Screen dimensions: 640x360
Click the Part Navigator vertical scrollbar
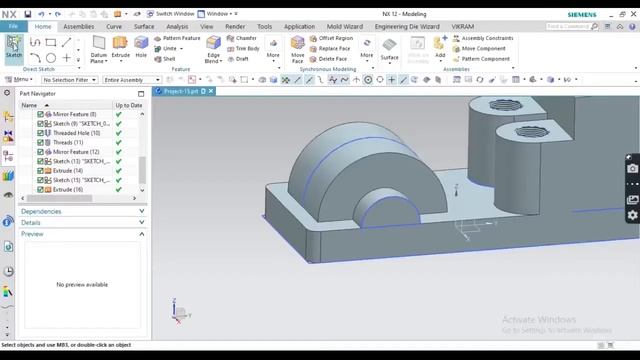click(x=142, y=170)
